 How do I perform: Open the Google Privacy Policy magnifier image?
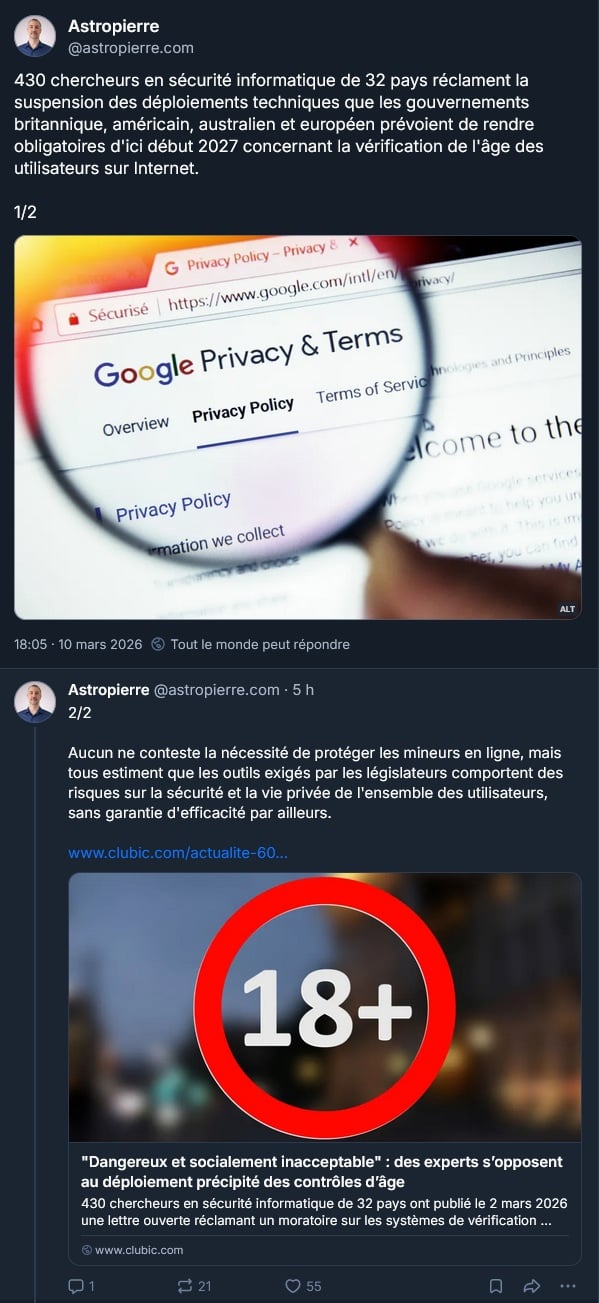298,428
